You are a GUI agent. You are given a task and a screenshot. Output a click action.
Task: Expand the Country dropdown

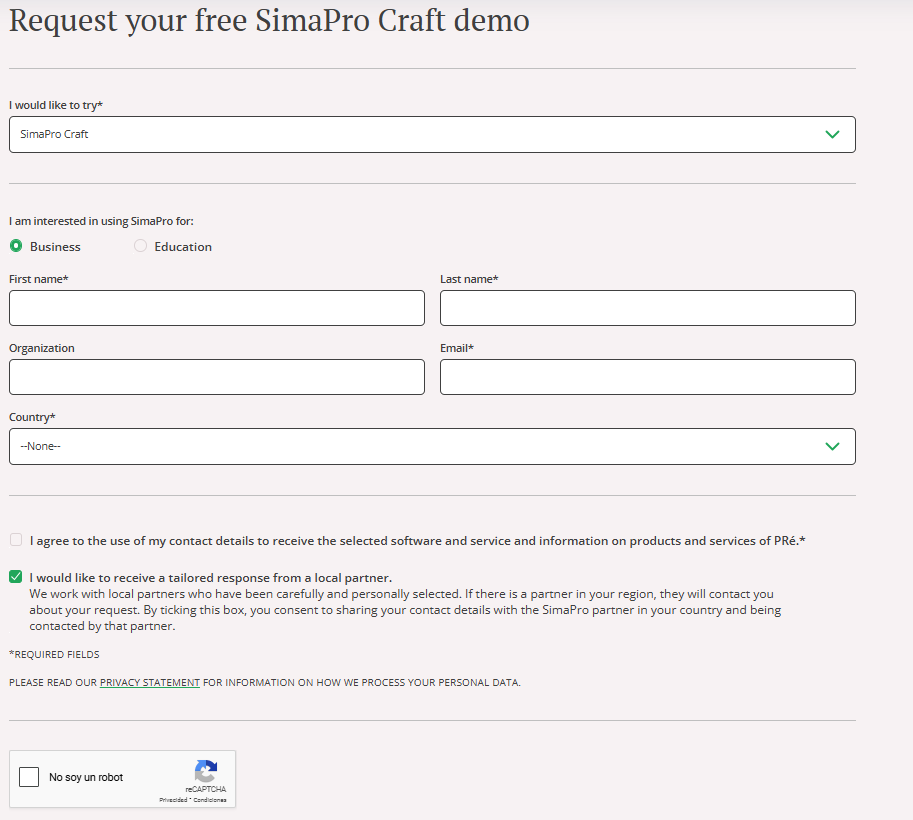tap(432, 447)
